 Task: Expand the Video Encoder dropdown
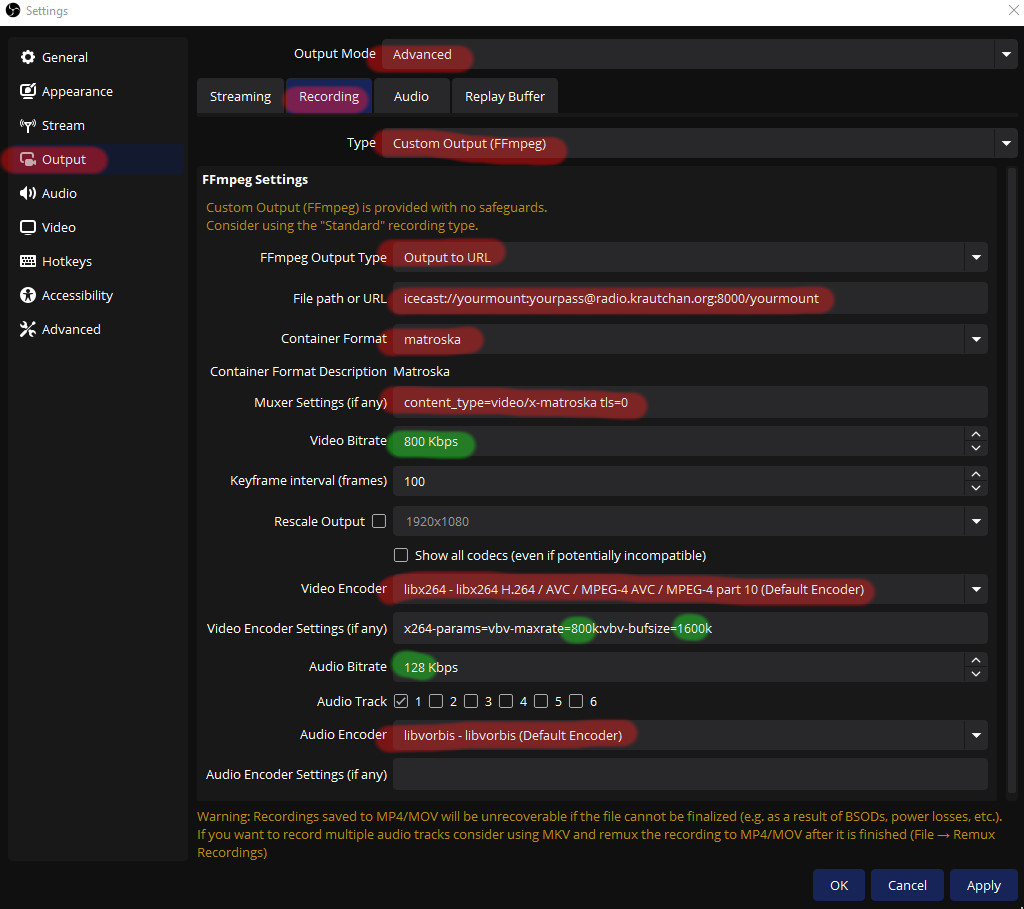pyautogui.click(x=975, y=589)
